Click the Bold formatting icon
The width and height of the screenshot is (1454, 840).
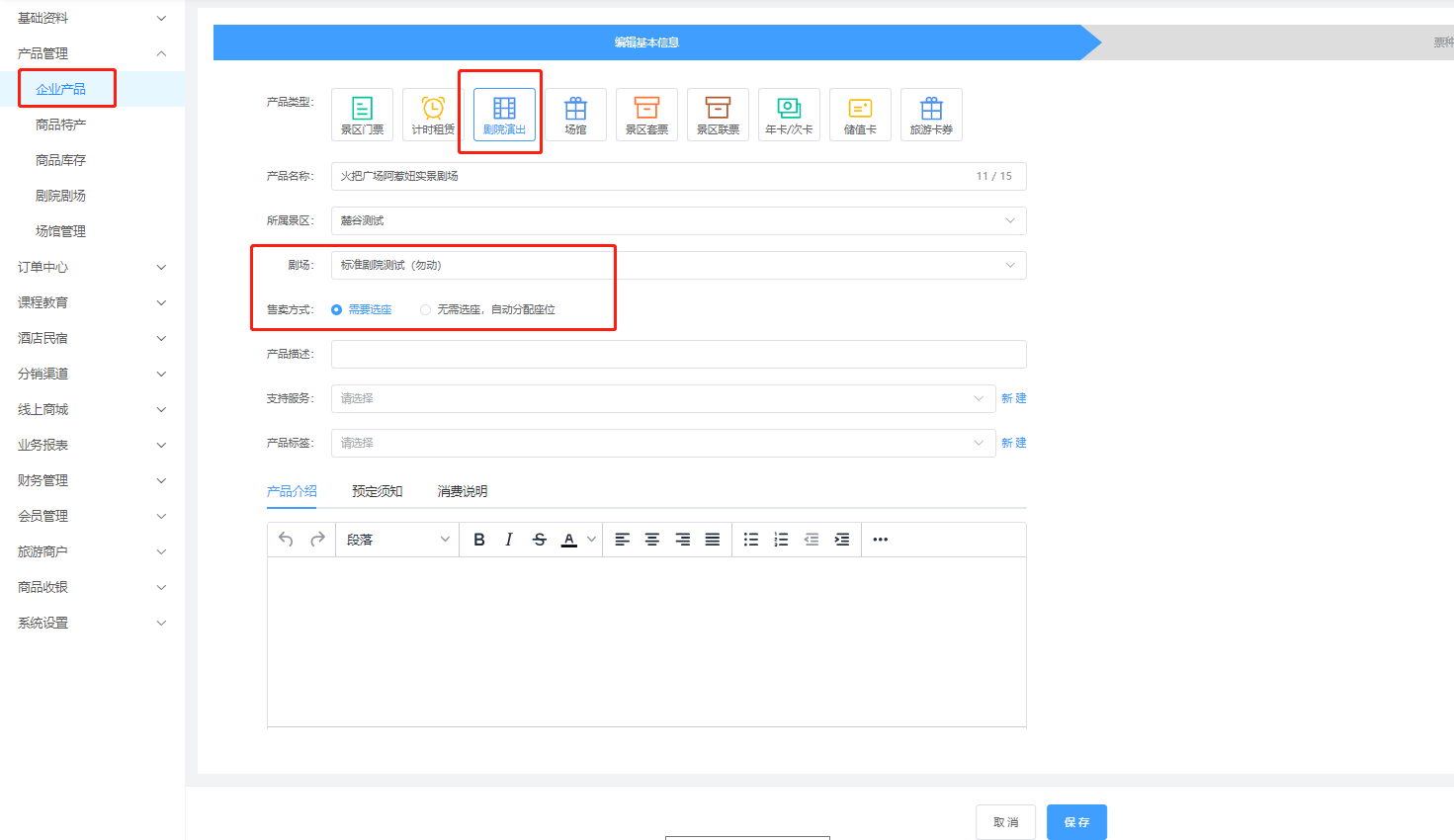click(x=479, y=540)
